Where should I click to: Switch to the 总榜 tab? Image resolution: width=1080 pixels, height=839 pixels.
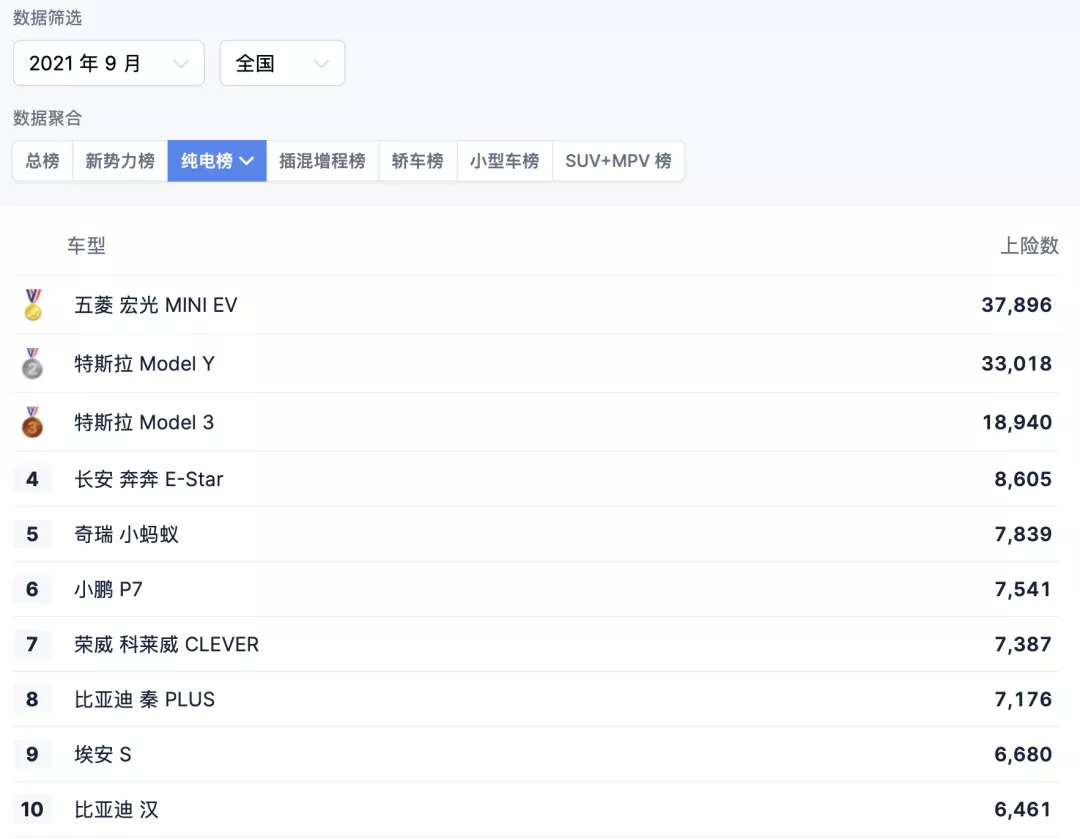click(43, 161)
